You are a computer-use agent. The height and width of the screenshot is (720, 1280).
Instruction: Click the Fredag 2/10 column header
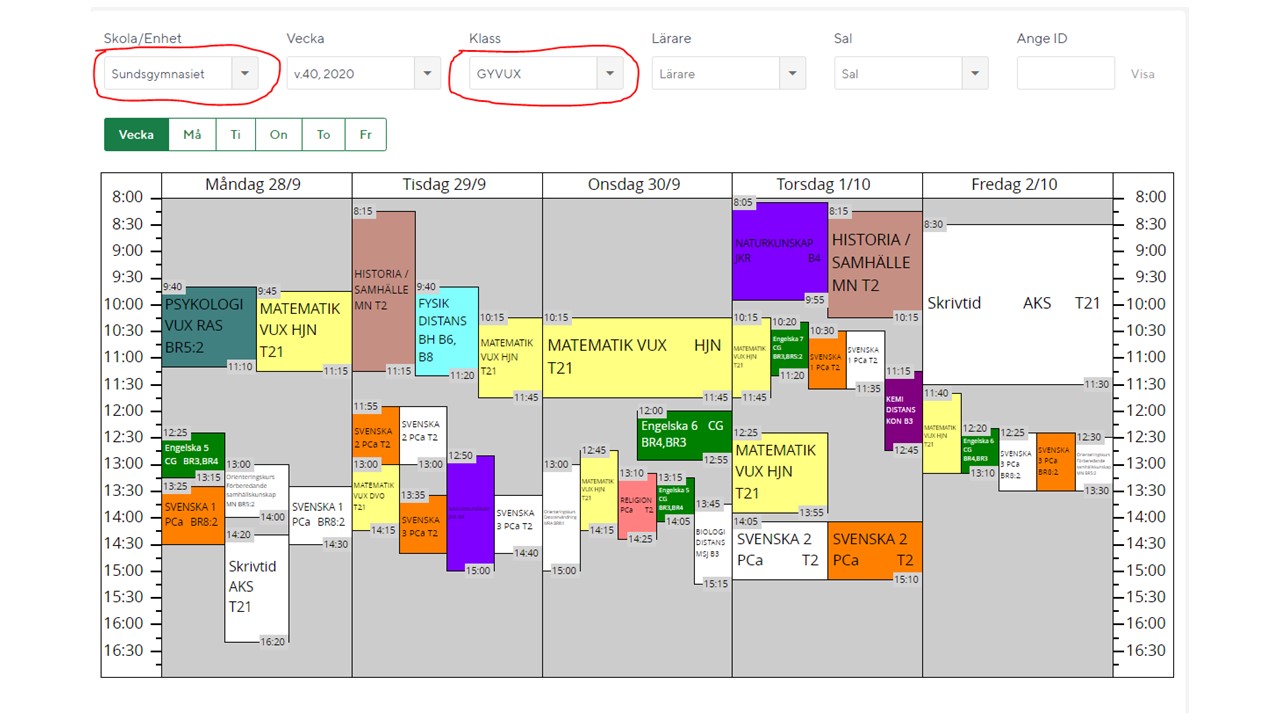(x=1017, y=185)
